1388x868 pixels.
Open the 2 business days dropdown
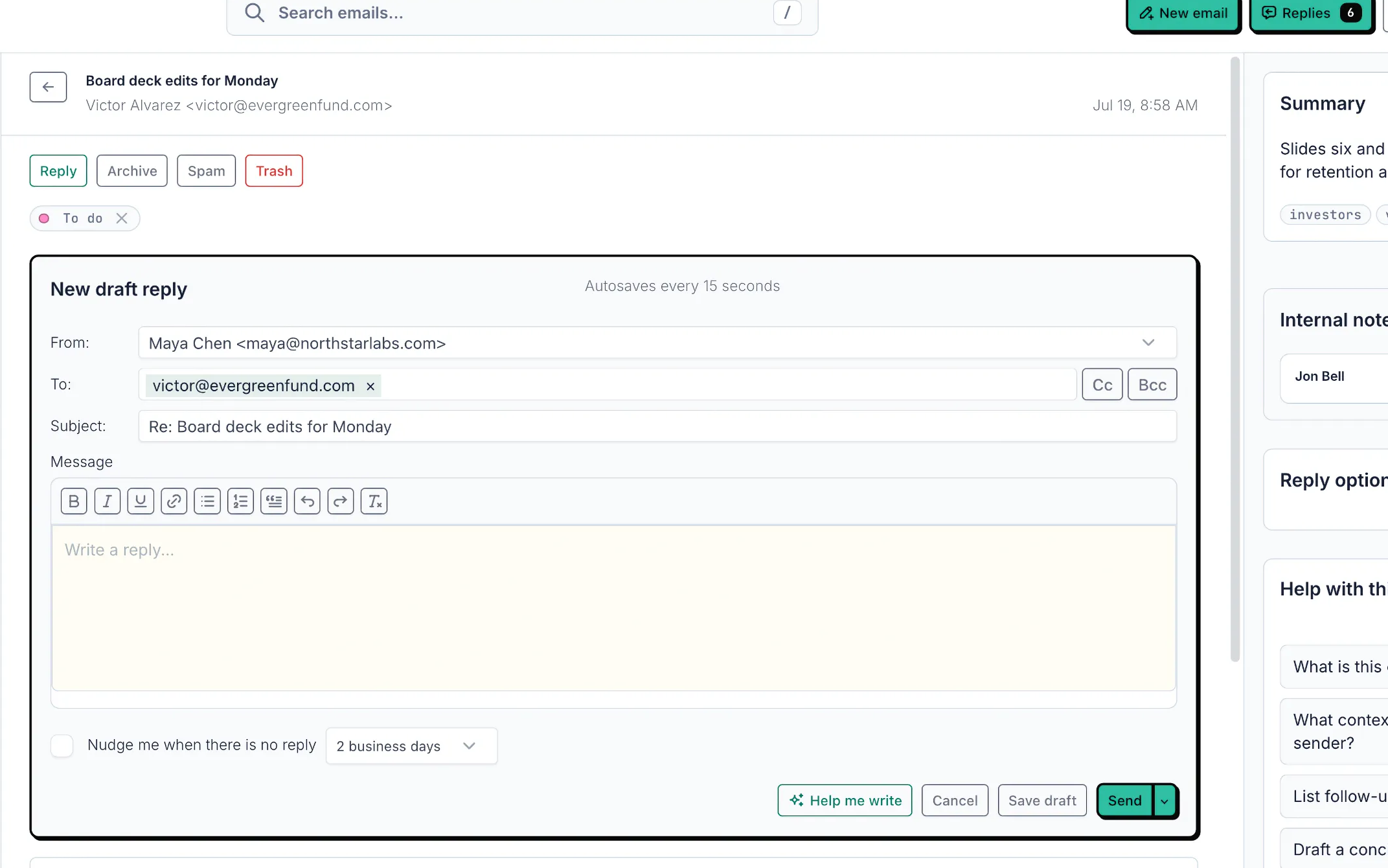click(411, 746)
